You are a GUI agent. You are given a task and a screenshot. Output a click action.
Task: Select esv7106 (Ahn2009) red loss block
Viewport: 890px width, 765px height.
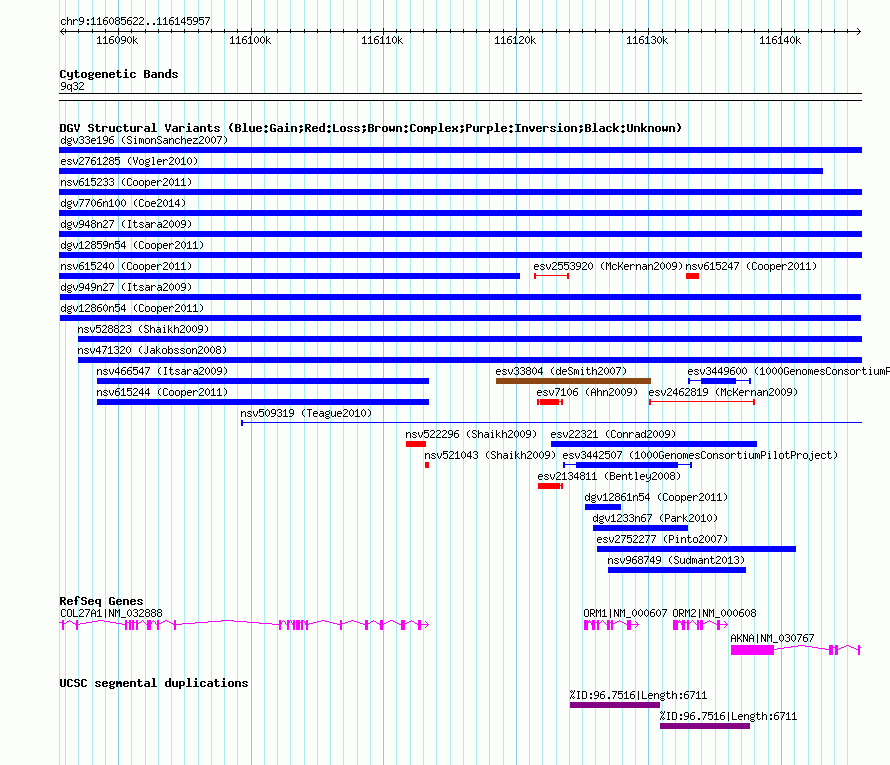(x=550, y=402)
